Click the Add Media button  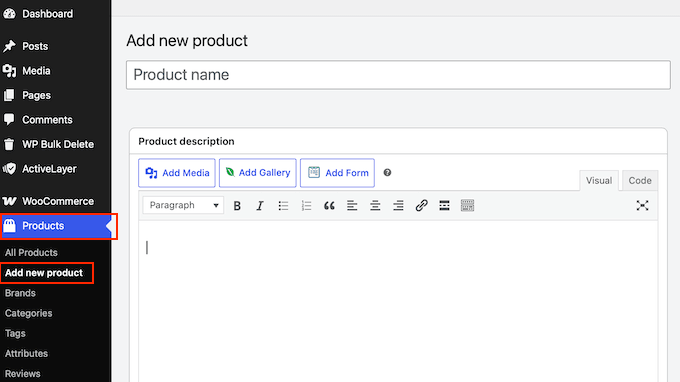coord(177,173)
